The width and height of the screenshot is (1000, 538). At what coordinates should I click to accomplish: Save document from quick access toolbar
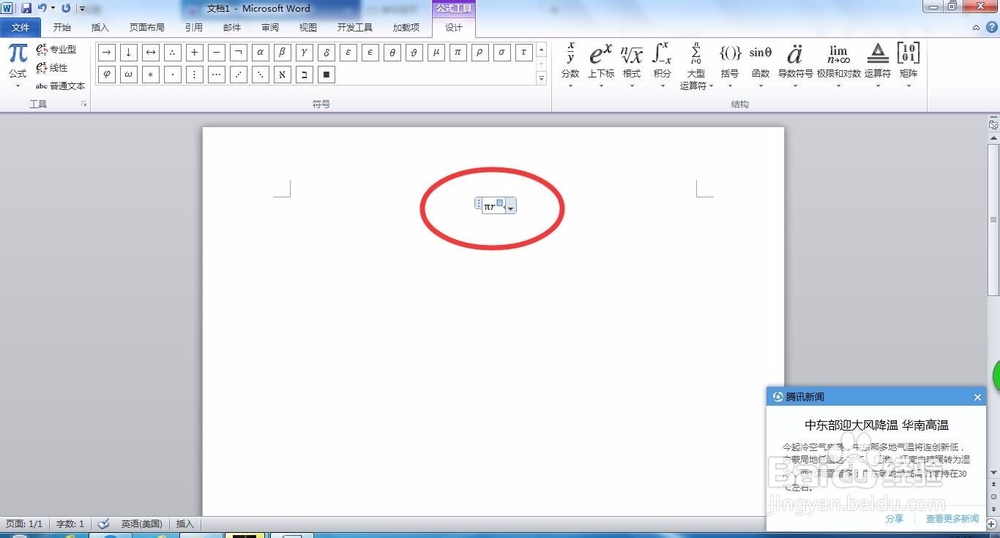26,8
